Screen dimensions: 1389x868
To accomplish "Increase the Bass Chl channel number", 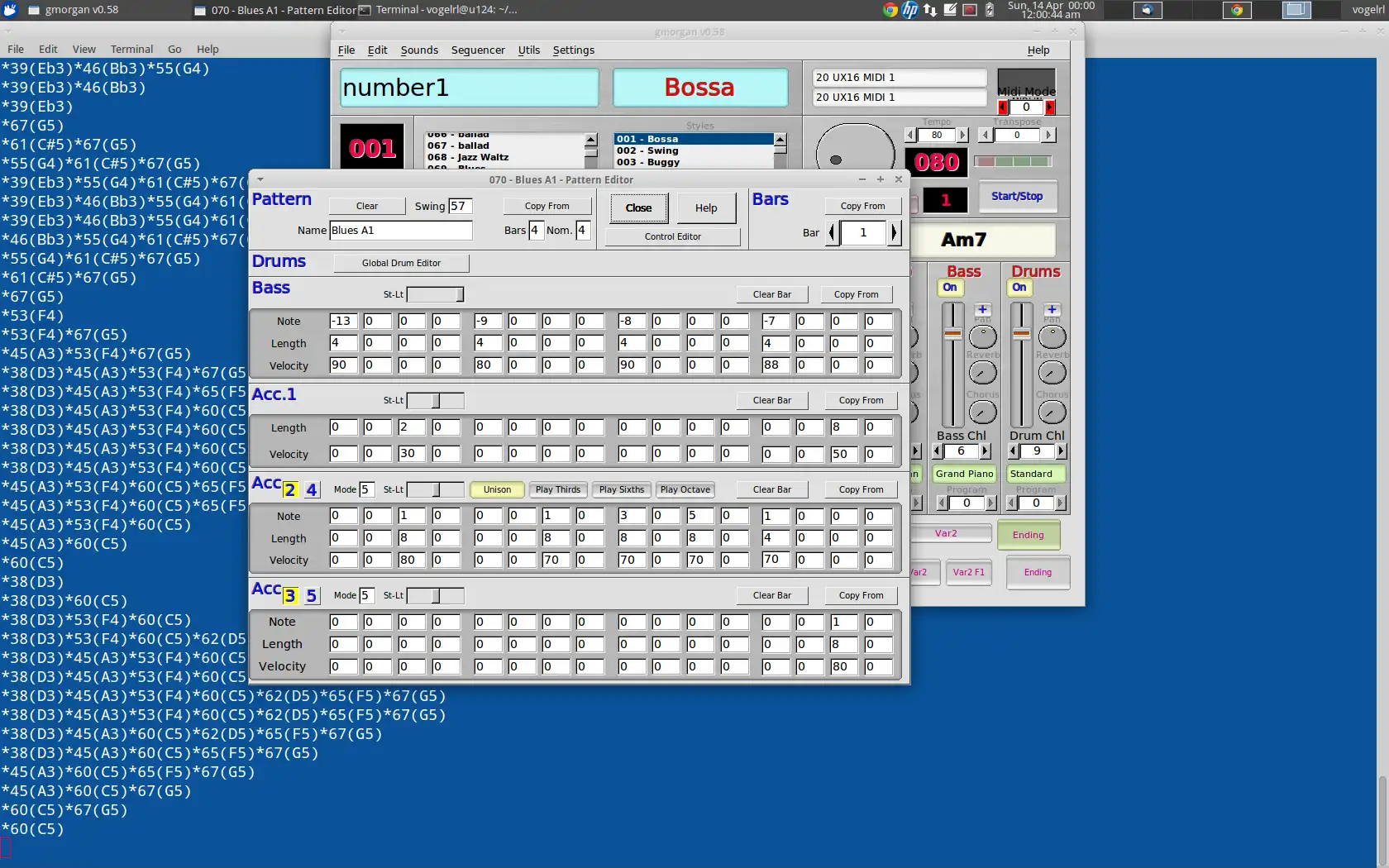I will [985, 451].
